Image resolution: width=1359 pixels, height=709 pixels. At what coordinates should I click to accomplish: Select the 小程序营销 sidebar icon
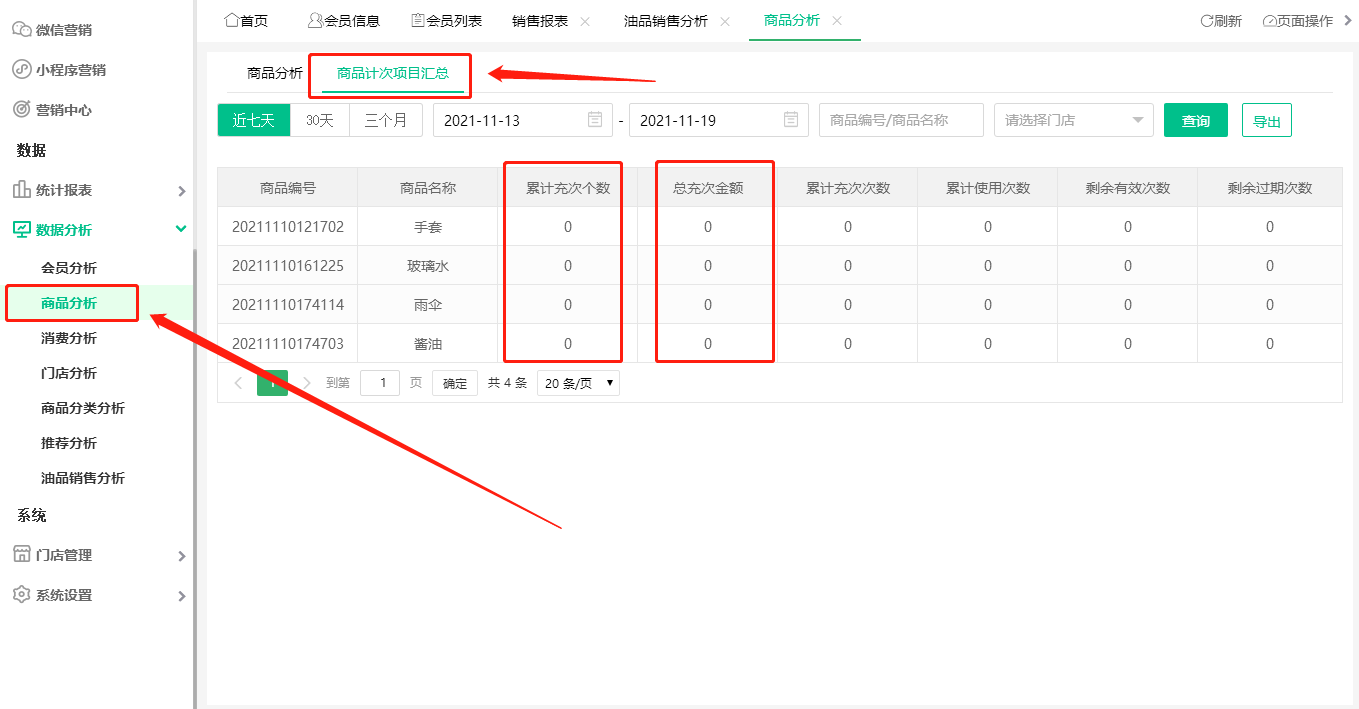click(21, 69)
